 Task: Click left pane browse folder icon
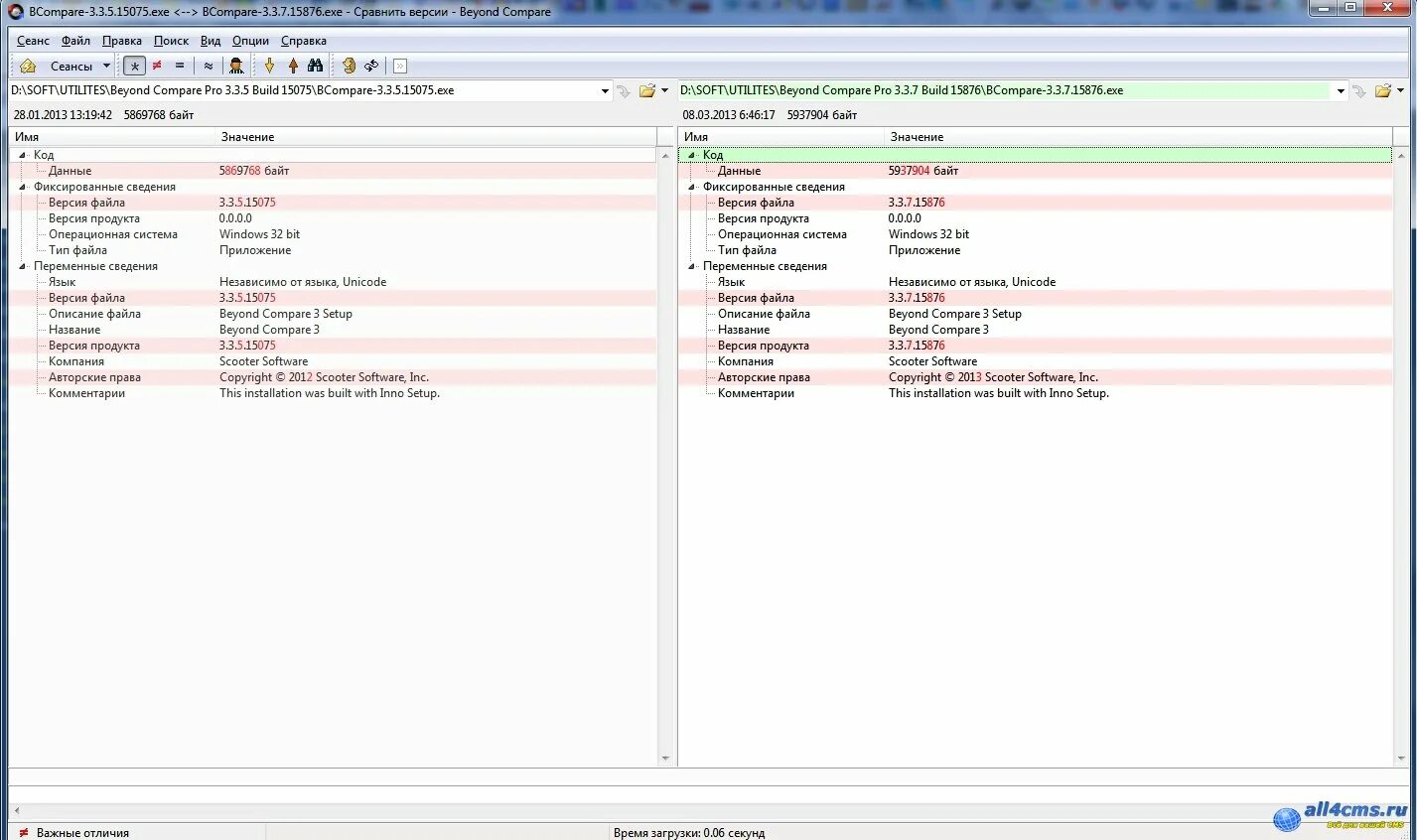[647, 91]
